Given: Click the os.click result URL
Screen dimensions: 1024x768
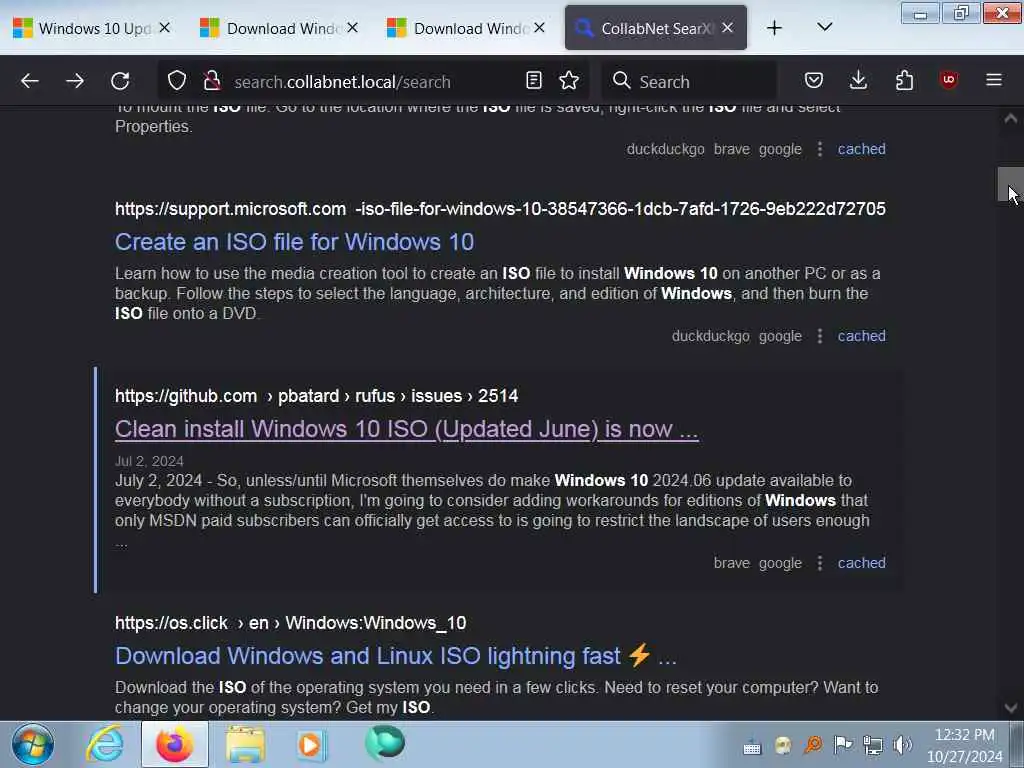Looking at the screenshot, I should 291,623.
